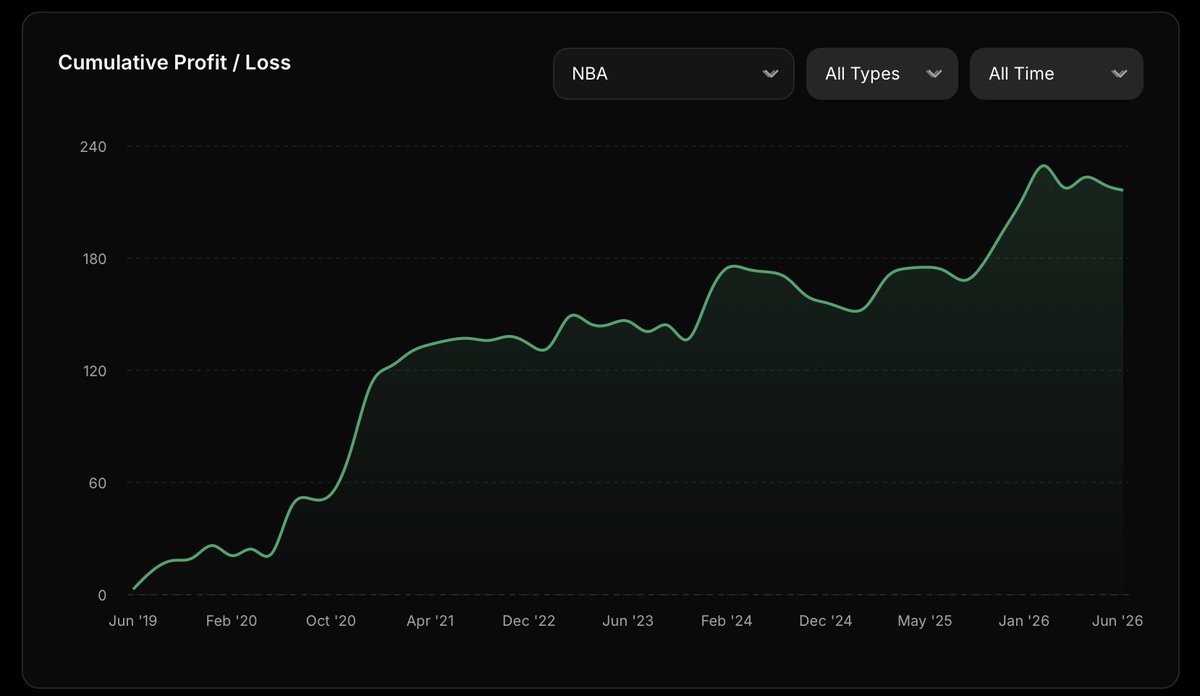Image resolution: width=1200 pixels, height=696 pixels.
Task: Click the 120 y-axis label
Action: tap(93, 371)
